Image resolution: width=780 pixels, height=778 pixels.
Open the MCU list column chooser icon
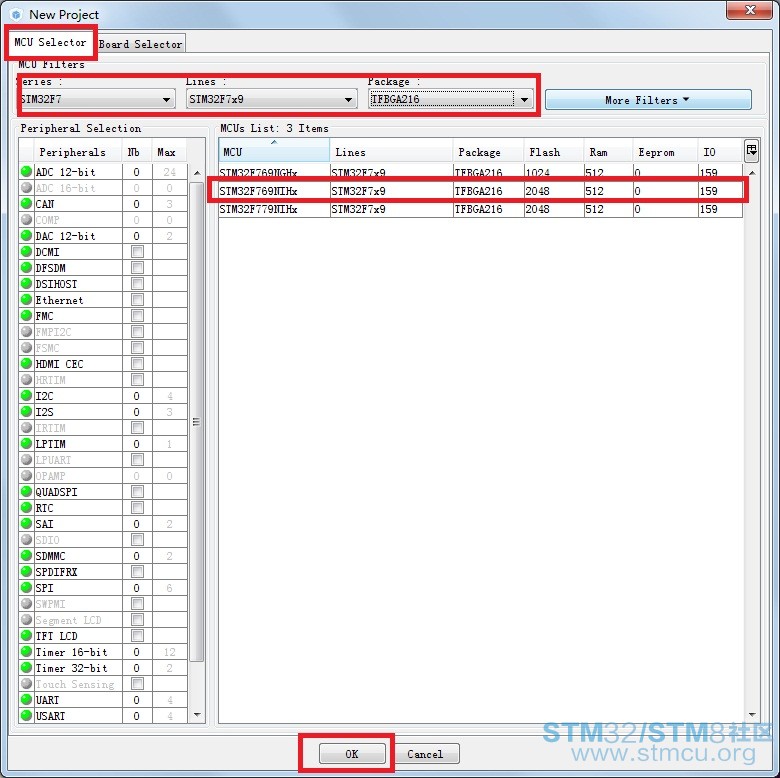(x=751, y=150)
